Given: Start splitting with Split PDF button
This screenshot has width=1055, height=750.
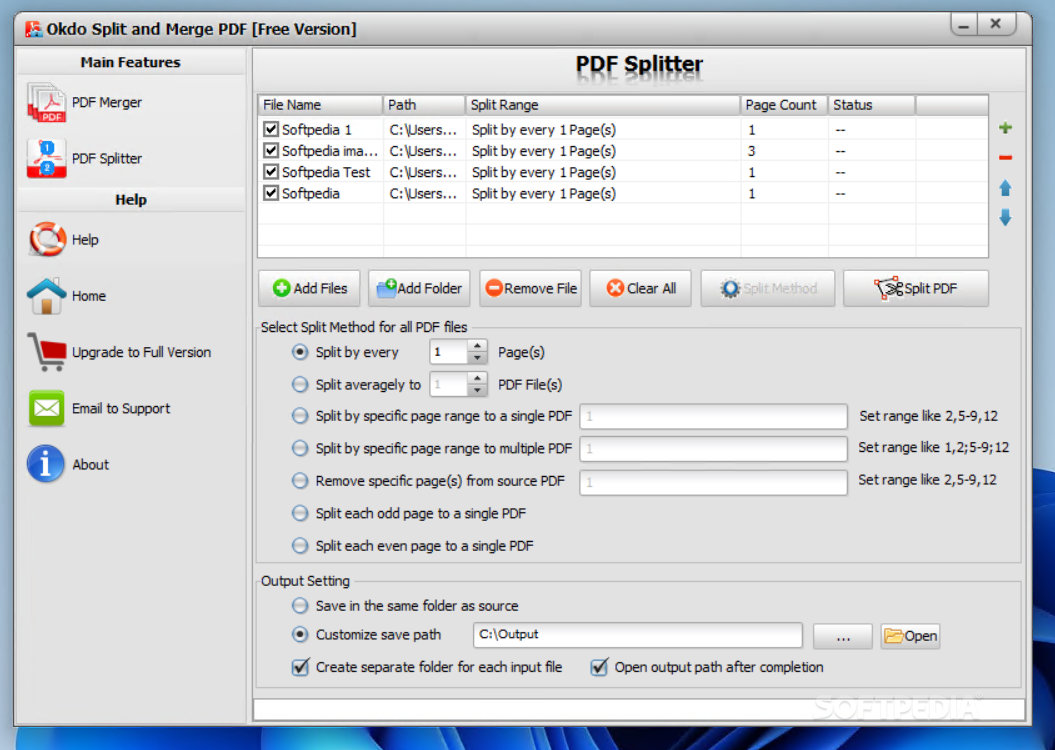Looking at the screenshot, I should pyautogui.click(x=916, y=289).
